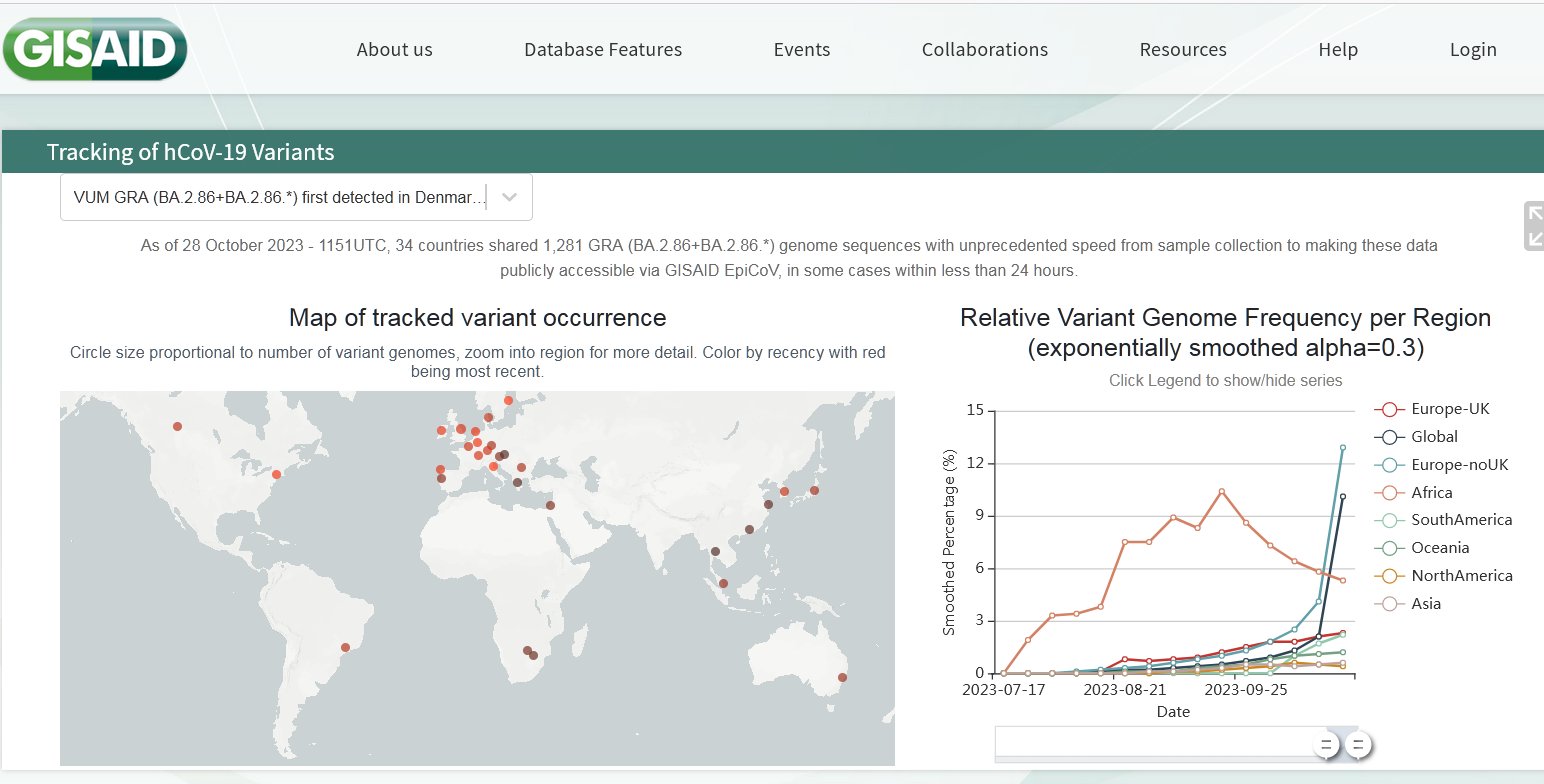Hide the Africa series in legend
1544x784 pixels.
tap(1430, 492)
